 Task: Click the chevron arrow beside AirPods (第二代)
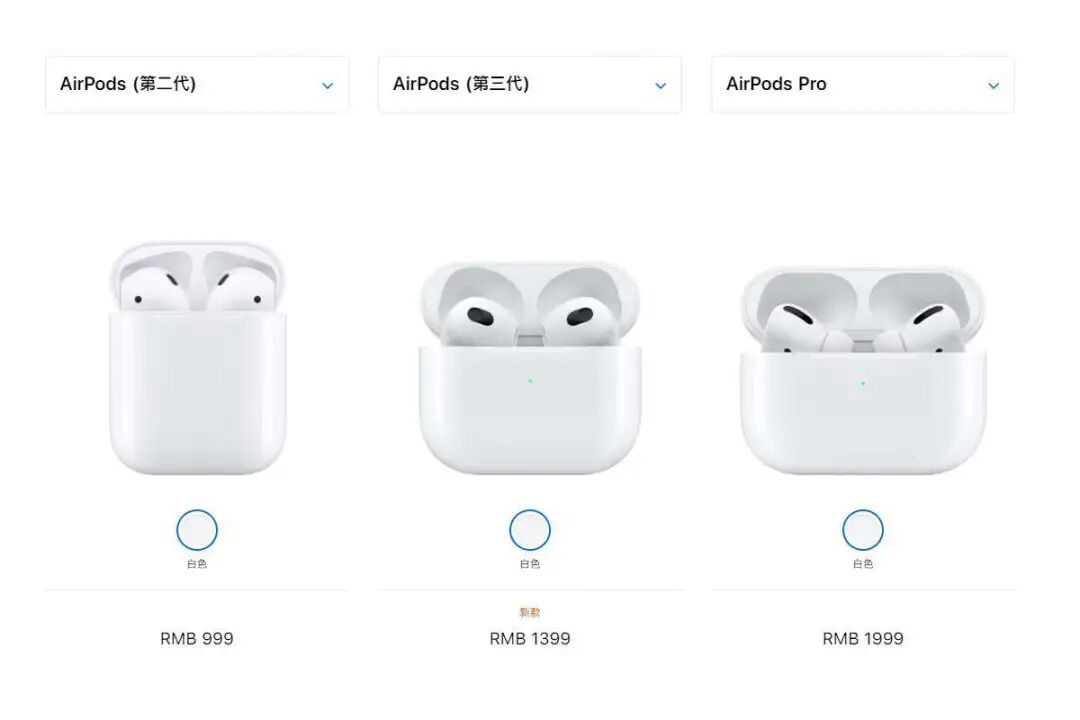[328, 86]
